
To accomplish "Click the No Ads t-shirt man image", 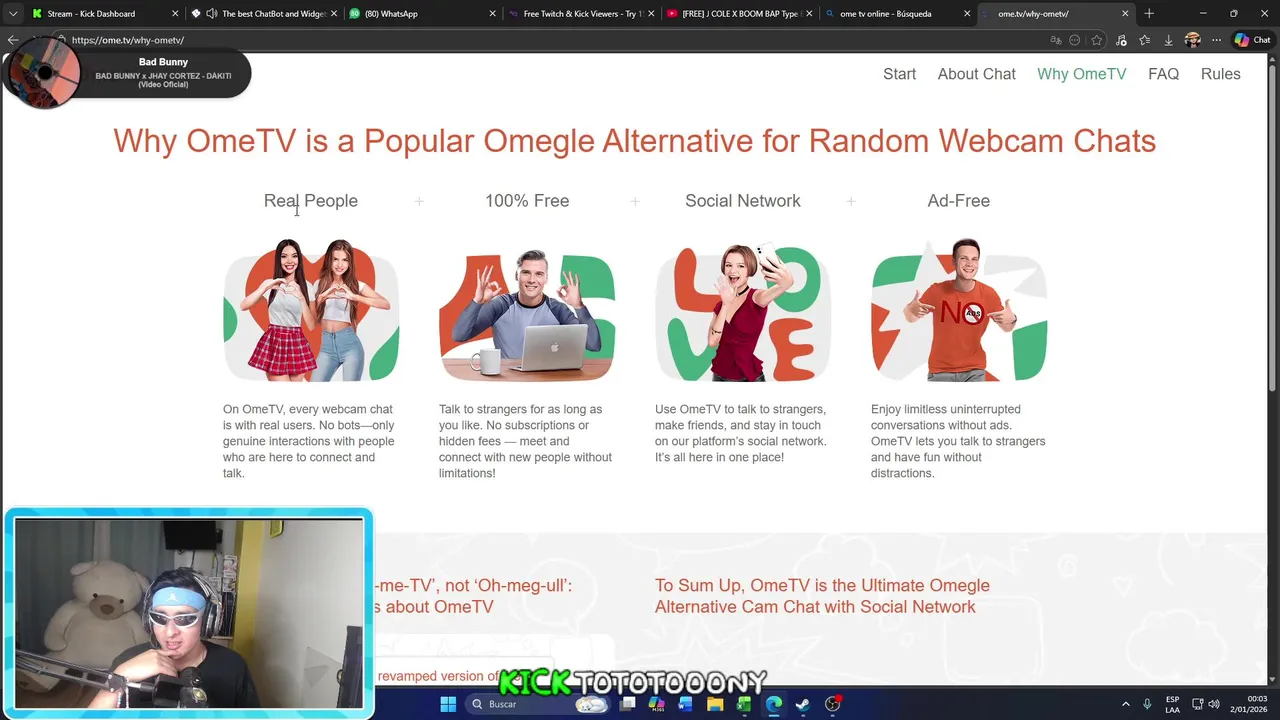I will pos(959,310).
